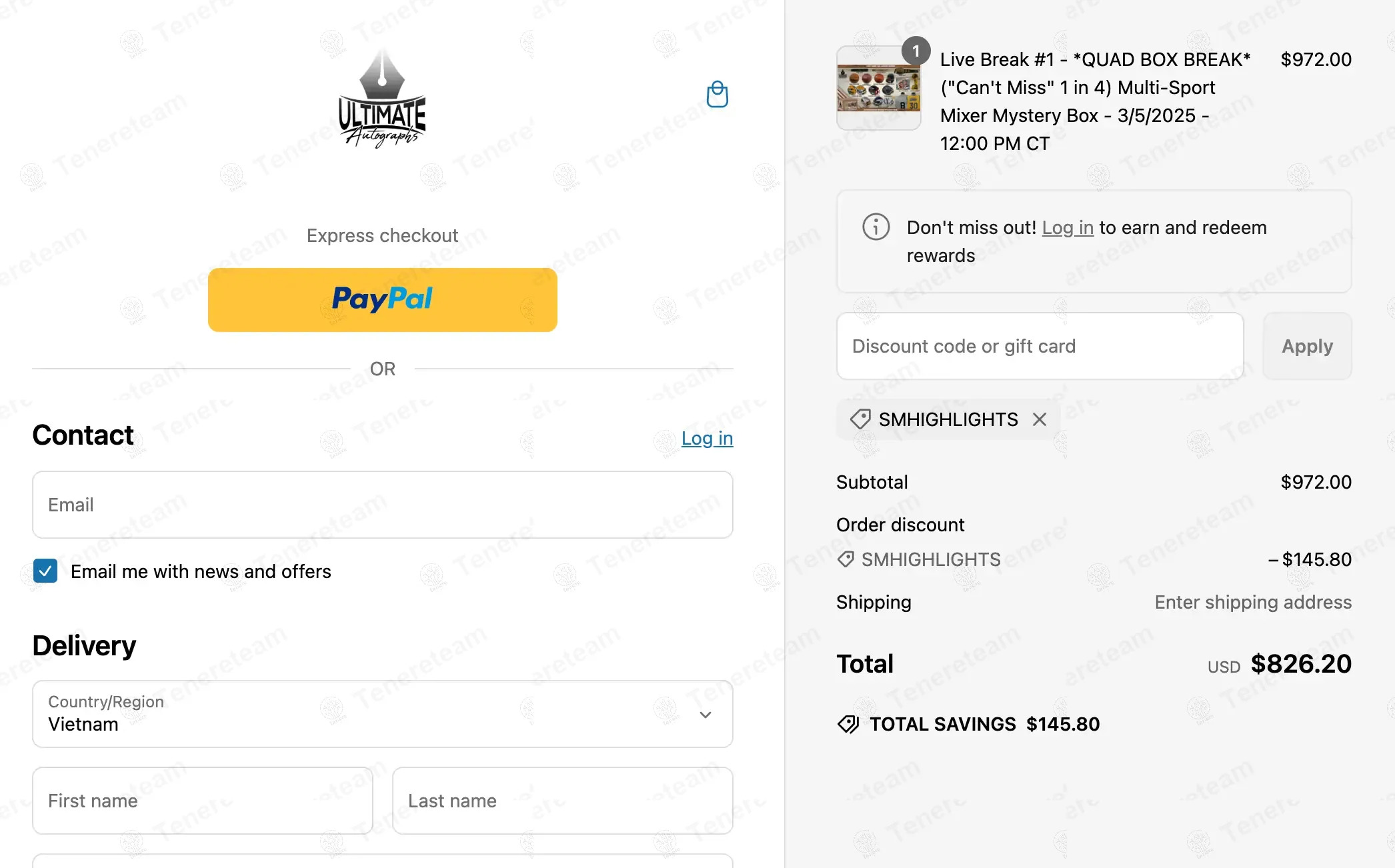Click the Apply discount button
Image resolution: width=1395 pixels, height=868 pixels.
1307,346
